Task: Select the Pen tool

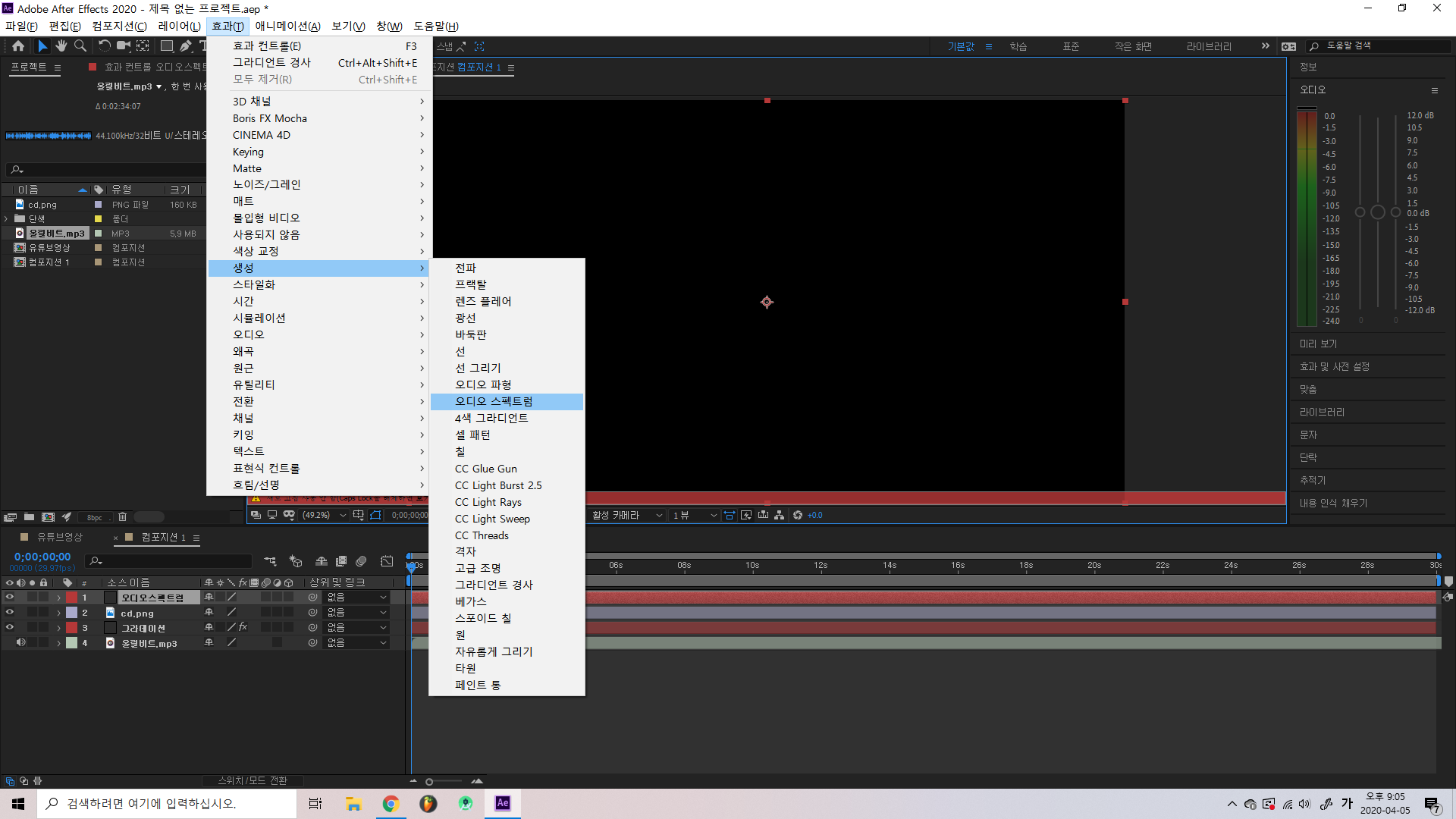Action: pos(186,46)
